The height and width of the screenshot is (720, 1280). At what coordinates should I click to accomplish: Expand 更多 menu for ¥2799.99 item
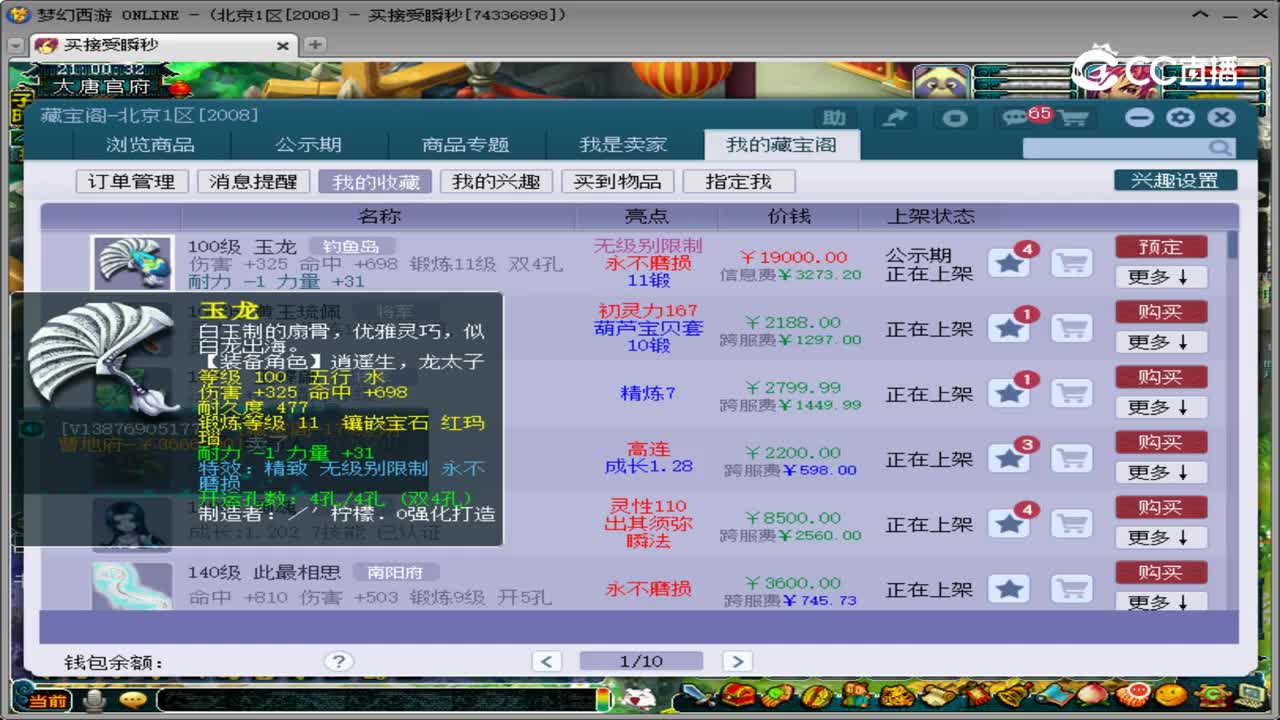1161,406
